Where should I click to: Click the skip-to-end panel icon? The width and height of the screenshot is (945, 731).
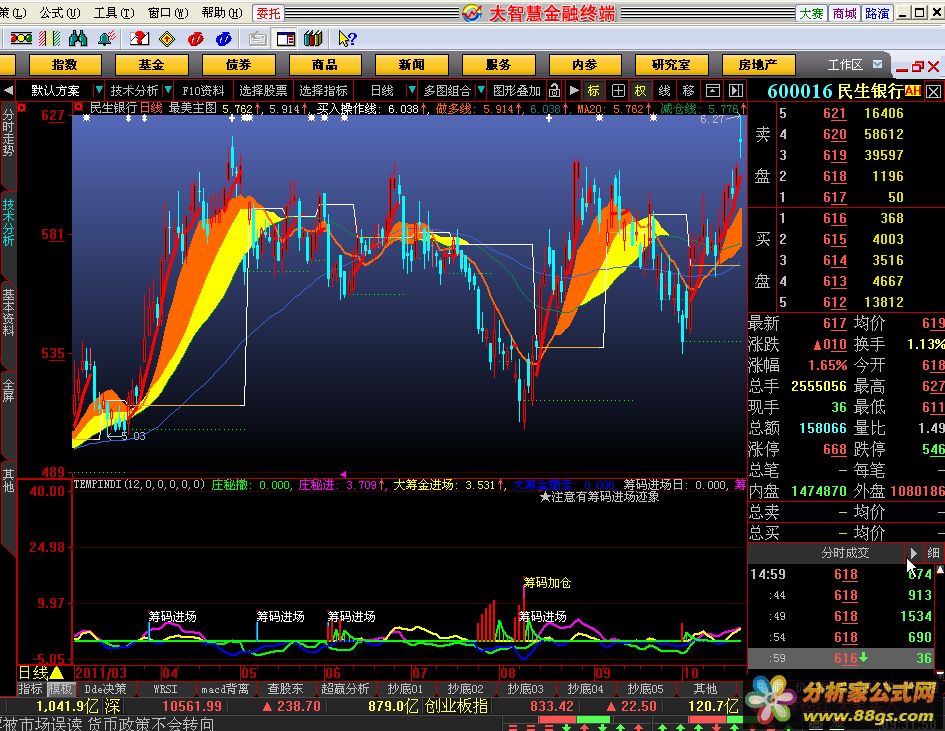click(x=736, y=90)
